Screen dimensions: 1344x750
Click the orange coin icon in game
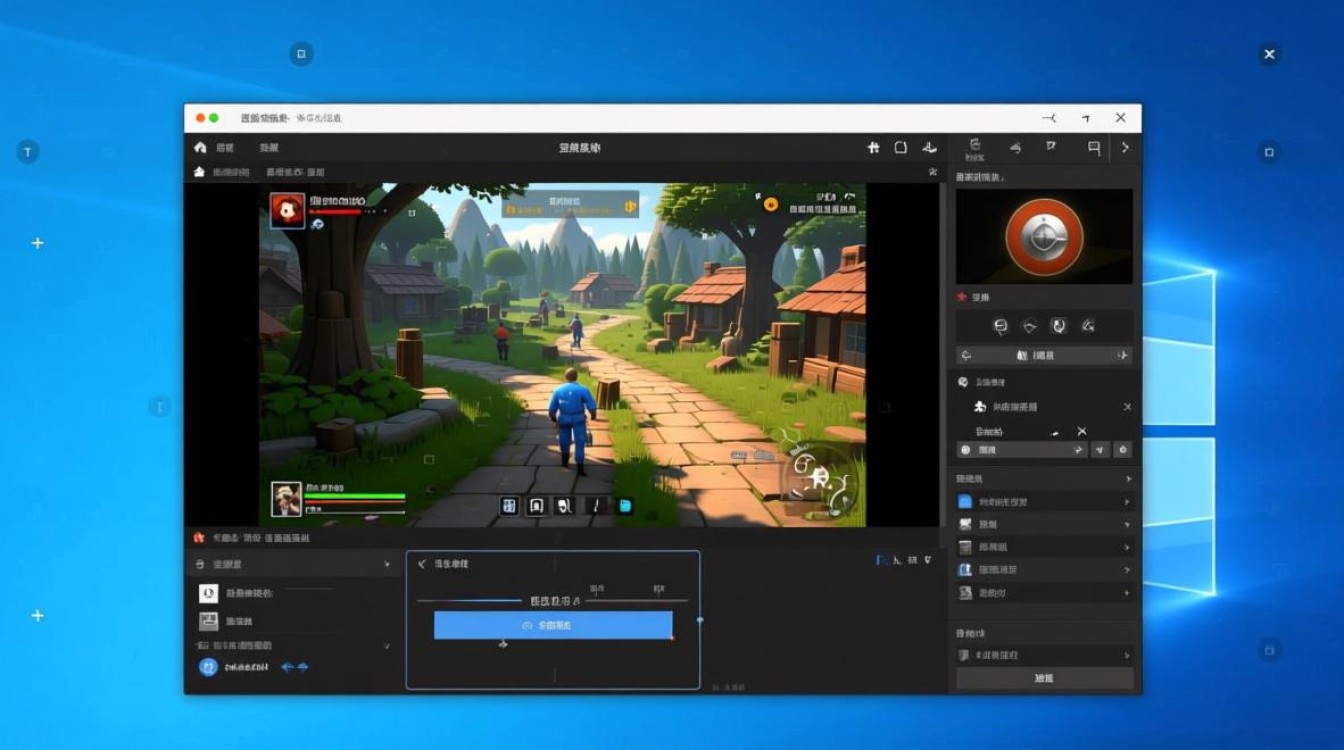(770, 204)
